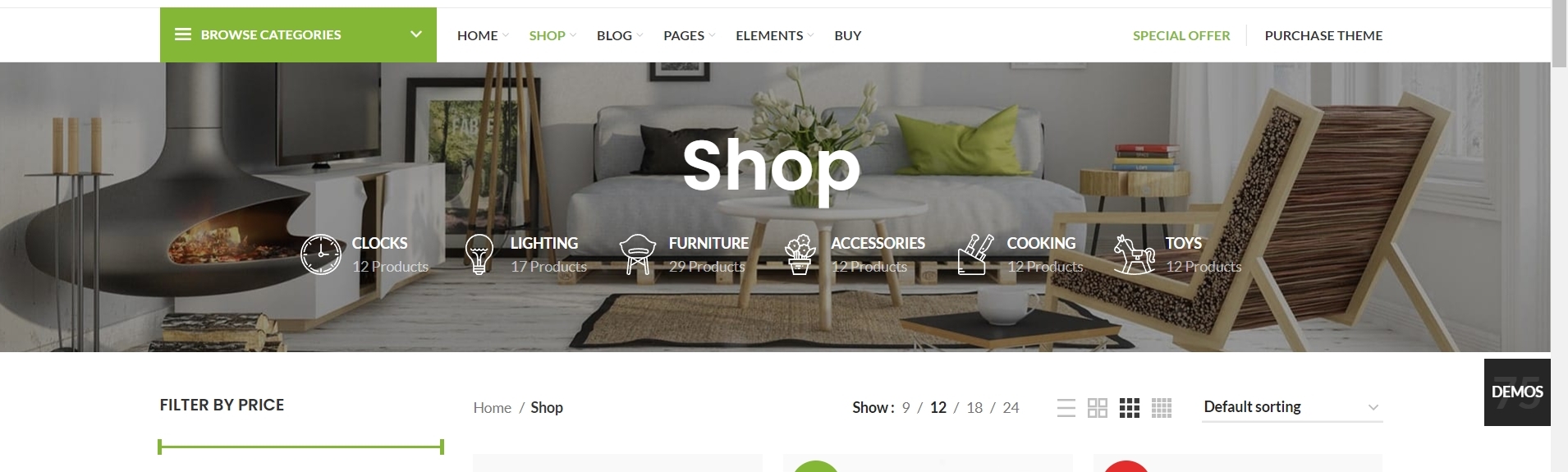Follow the Special Offer link
The width and height of the screenshot is (1568, 472).
pos(1181,35)
